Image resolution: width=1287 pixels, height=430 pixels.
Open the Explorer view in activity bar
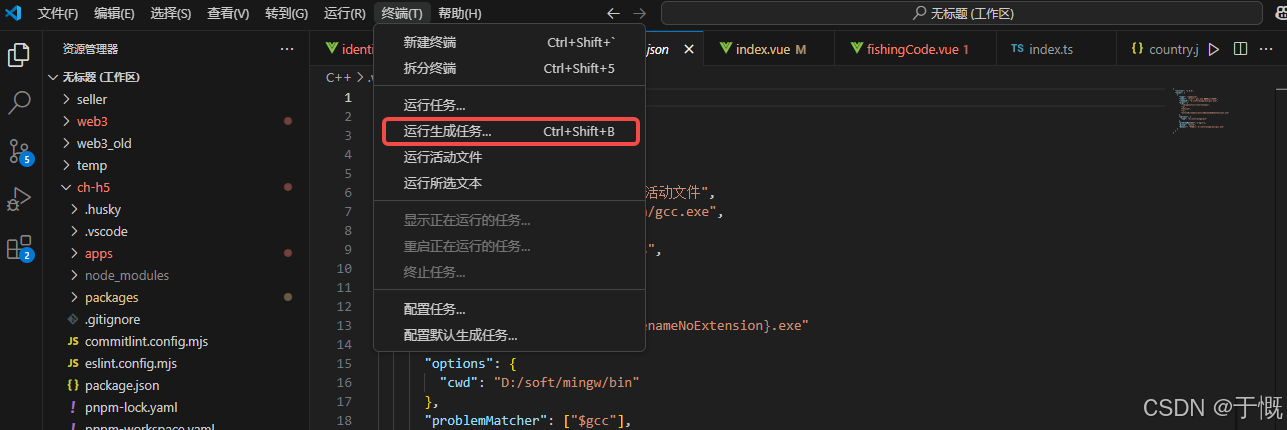click(x=19, y=55)
